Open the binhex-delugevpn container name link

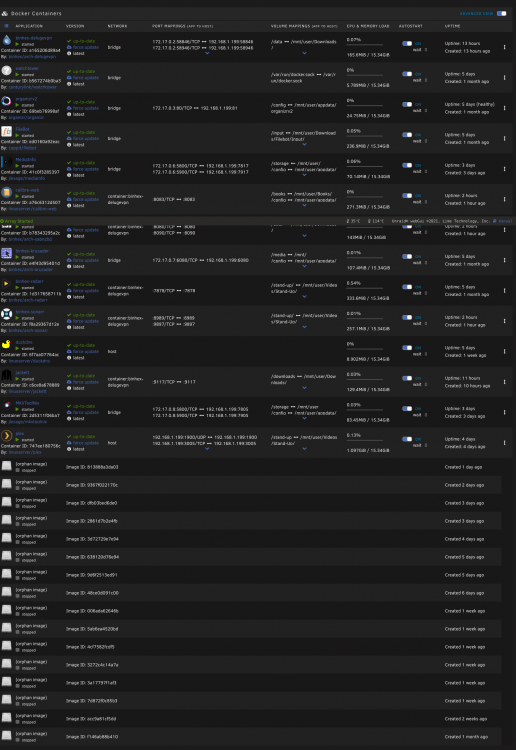coord(33,38)
